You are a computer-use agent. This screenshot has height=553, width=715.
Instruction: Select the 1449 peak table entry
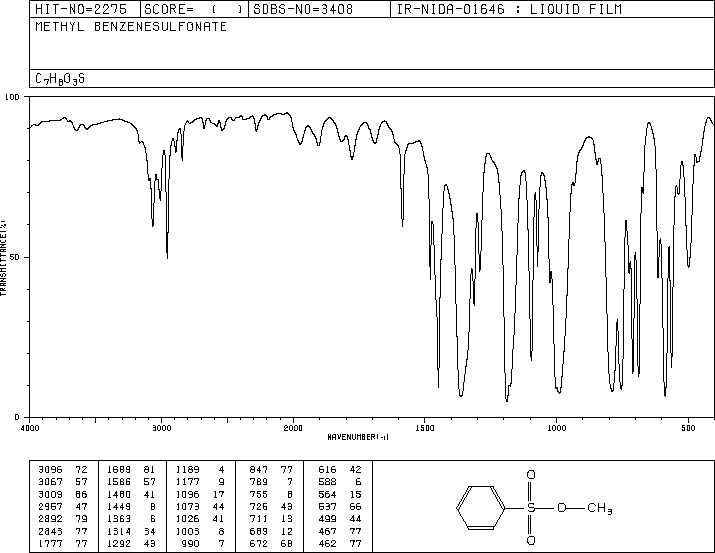pyautogui.click(x=131, y=506)
